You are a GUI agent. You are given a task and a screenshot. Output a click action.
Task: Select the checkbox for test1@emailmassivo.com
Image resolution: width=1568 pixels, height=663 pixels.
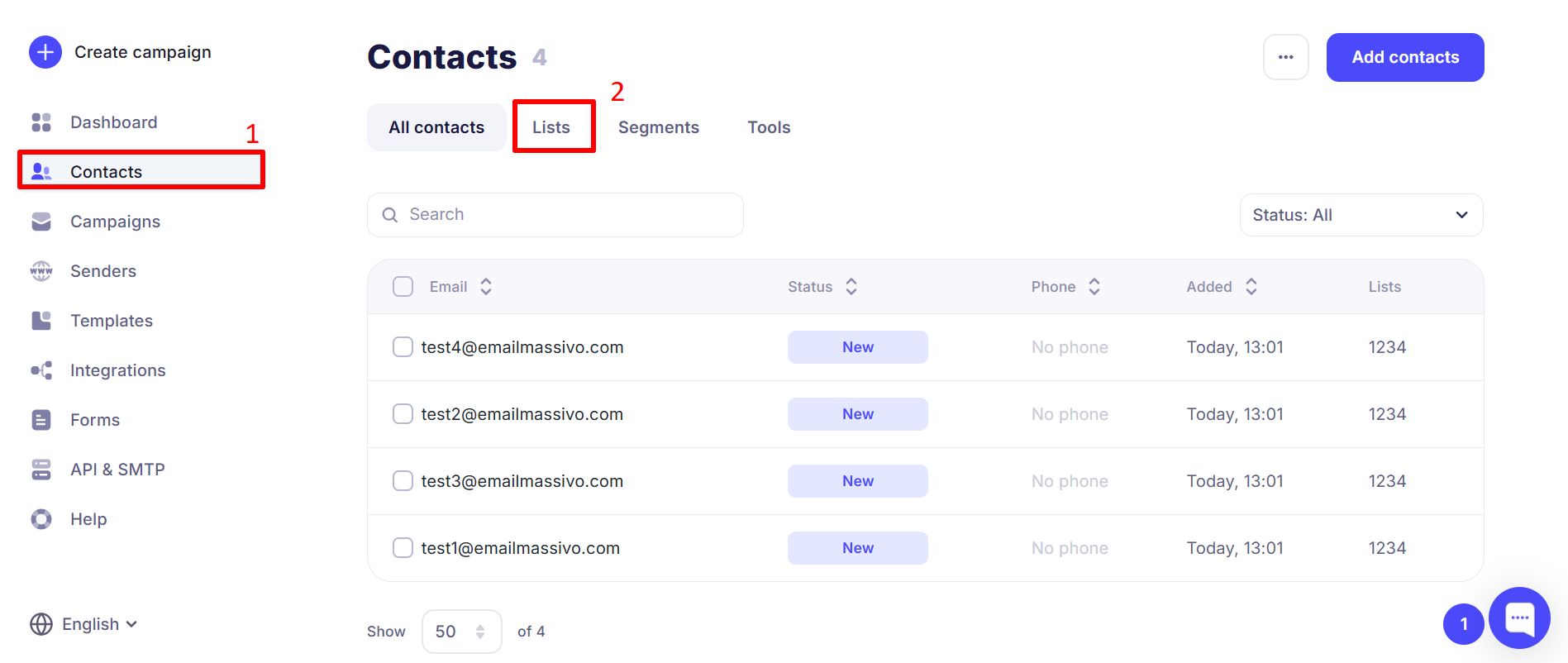[403, 548]
